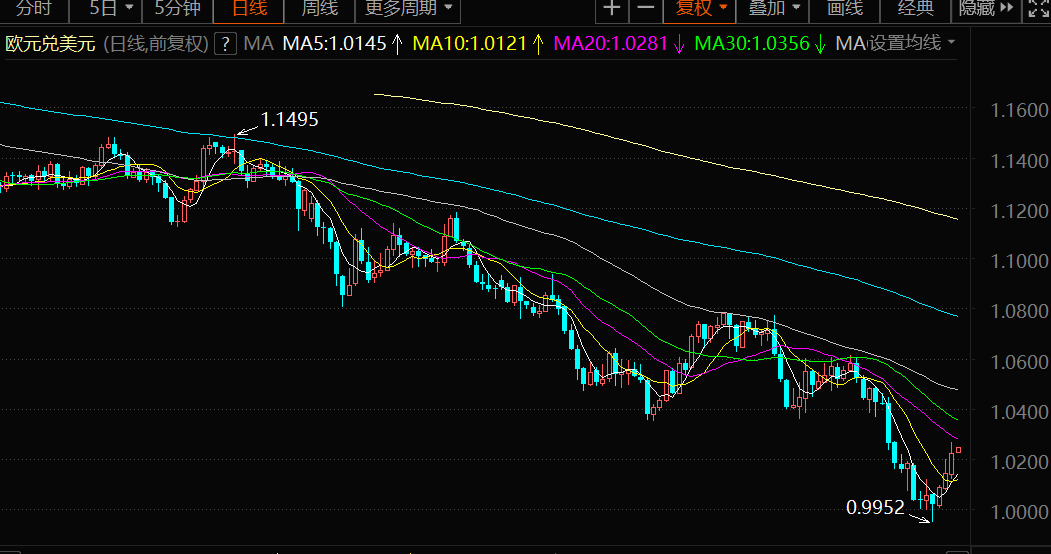
Task: Click the 1.0800 price axis label
Action: (1019, 311)
